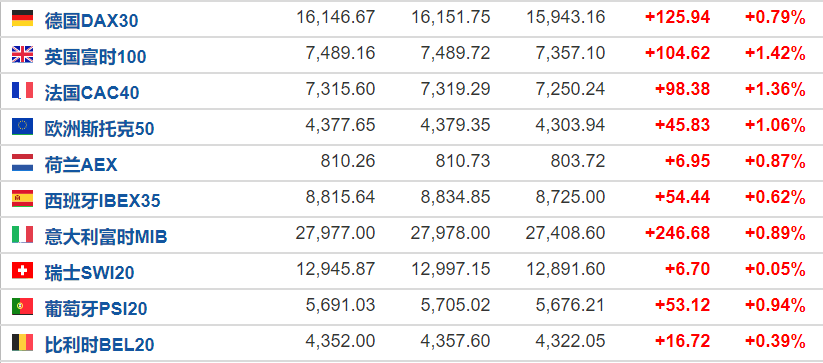Open the 法国CAC40 index link
This screenshot has height=363, width=823.
[92, 93]
